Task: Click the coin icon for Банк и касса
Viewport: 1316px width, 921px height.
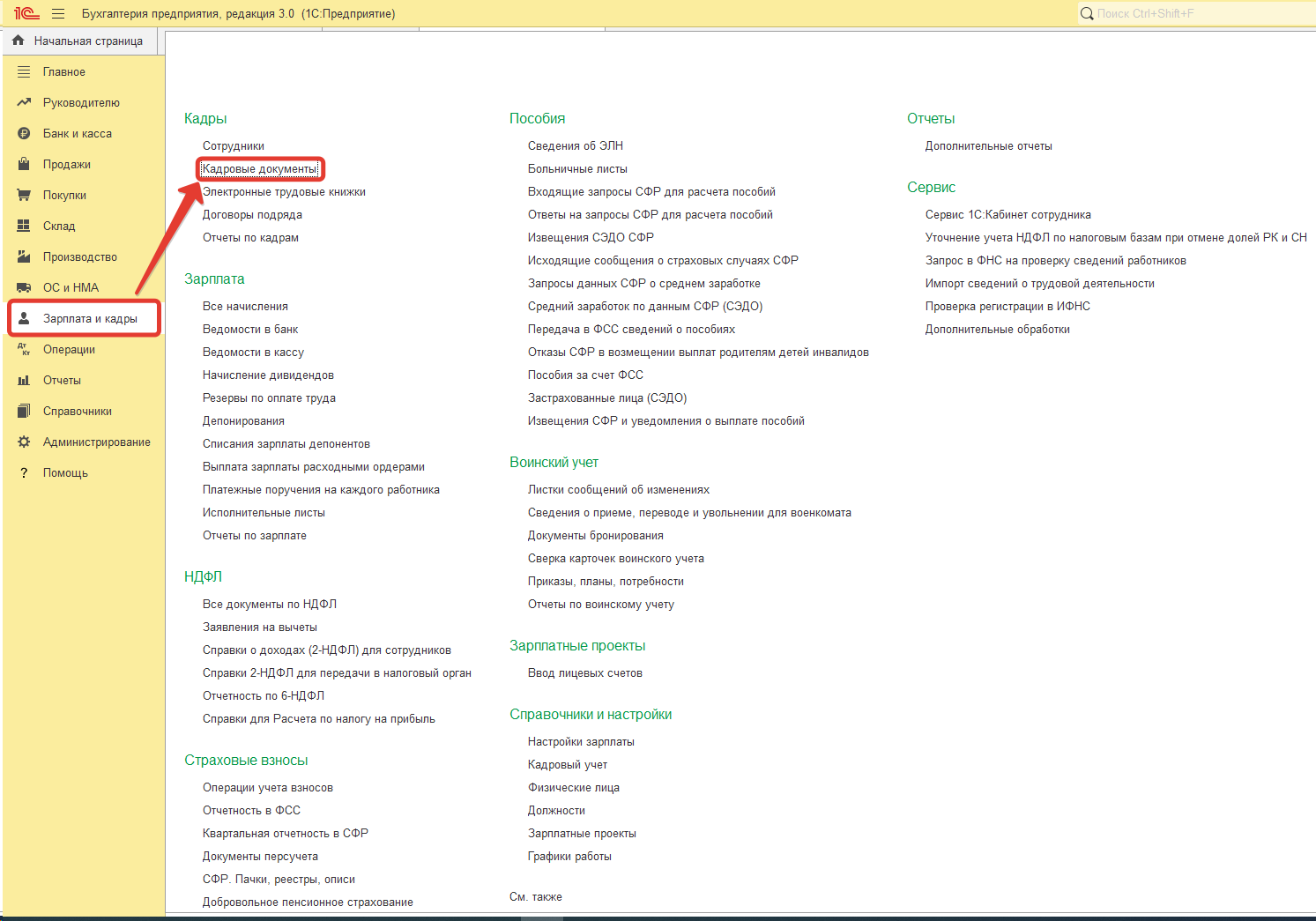Action: point(24,134)
